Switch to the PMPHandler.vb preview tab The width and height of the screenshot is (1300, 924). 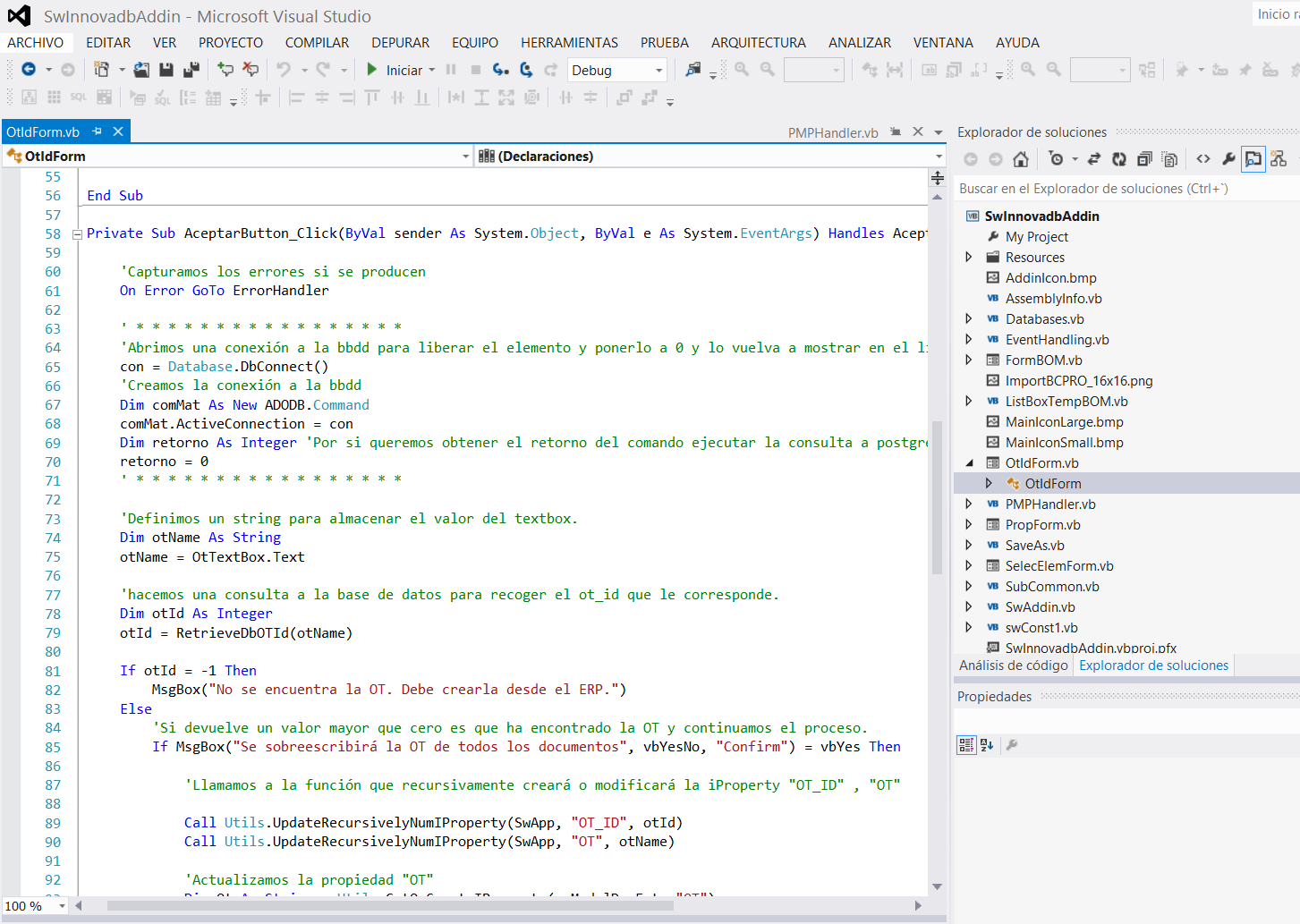click(833, 132)
